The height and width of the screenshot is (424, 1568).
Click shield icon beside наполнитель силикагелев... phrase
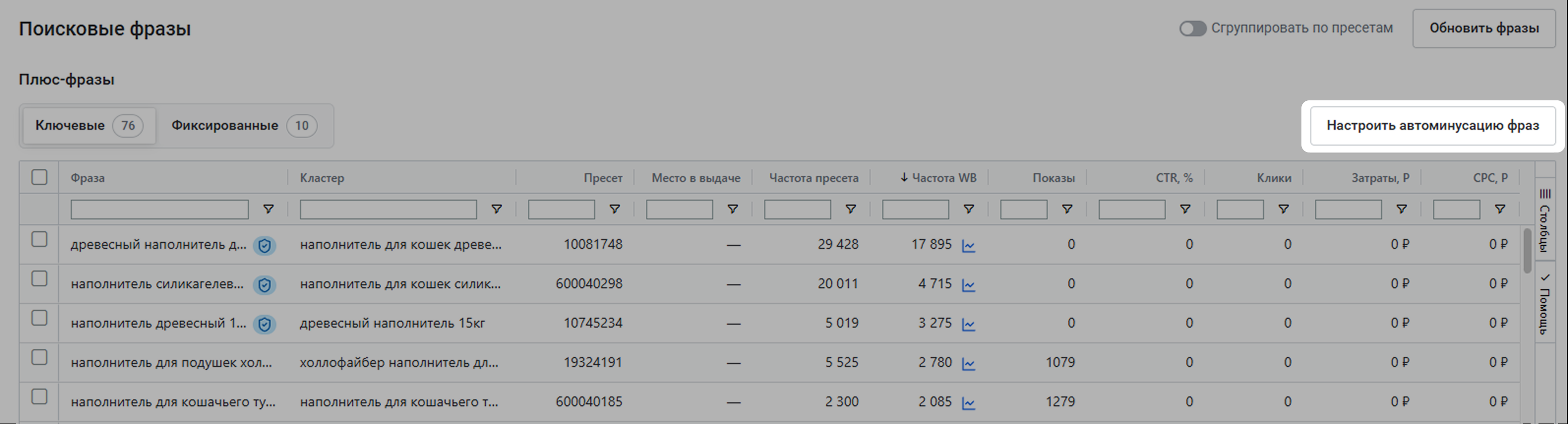264,285
